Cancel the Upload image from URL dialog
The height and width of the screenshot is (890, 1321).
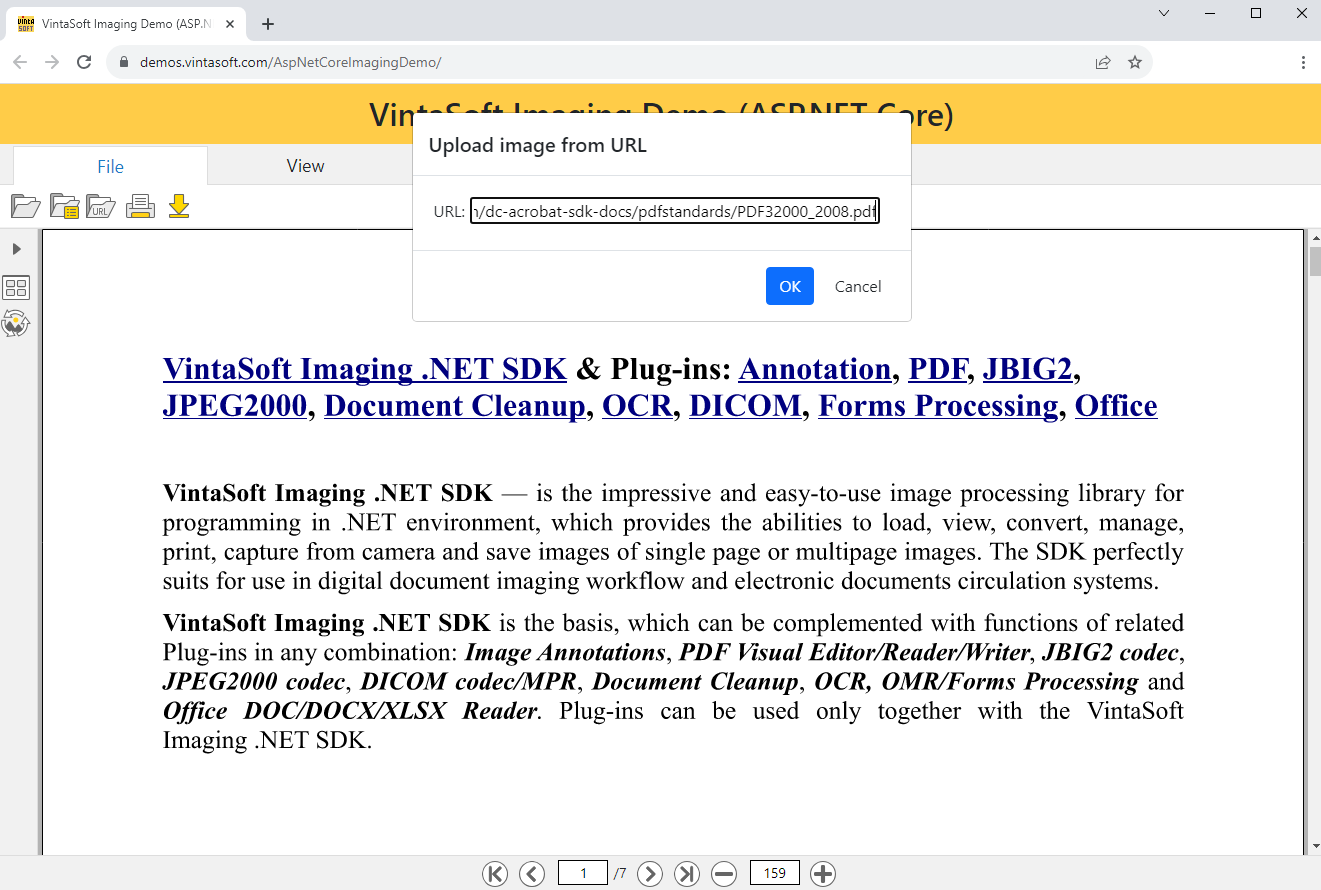[858, 286]
